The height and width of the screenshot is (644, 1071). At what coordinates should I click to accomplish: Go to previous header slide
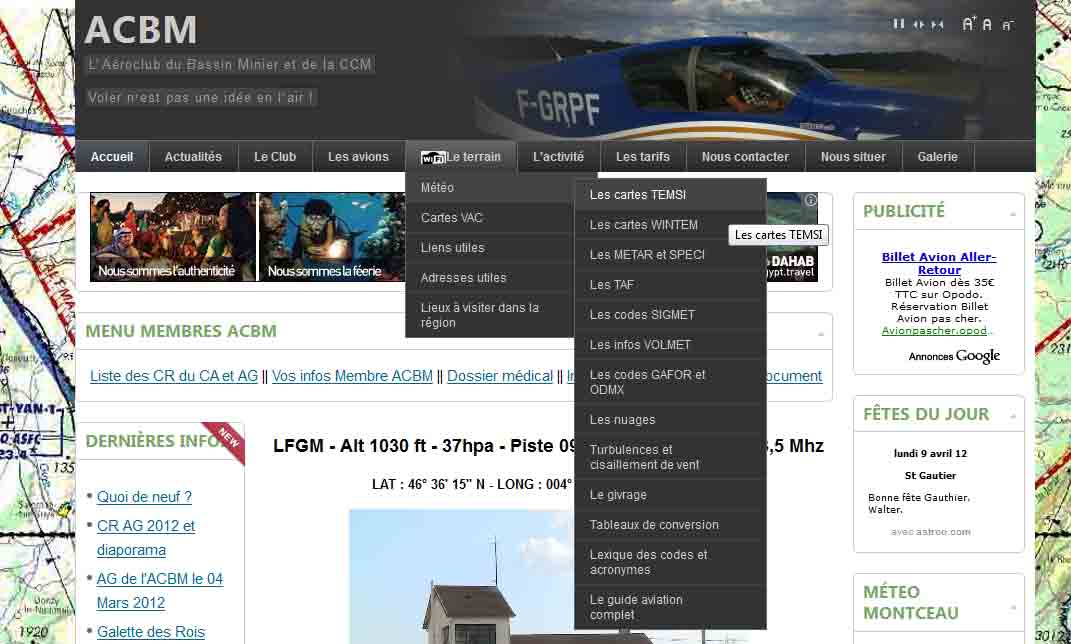tap(918, 24)
